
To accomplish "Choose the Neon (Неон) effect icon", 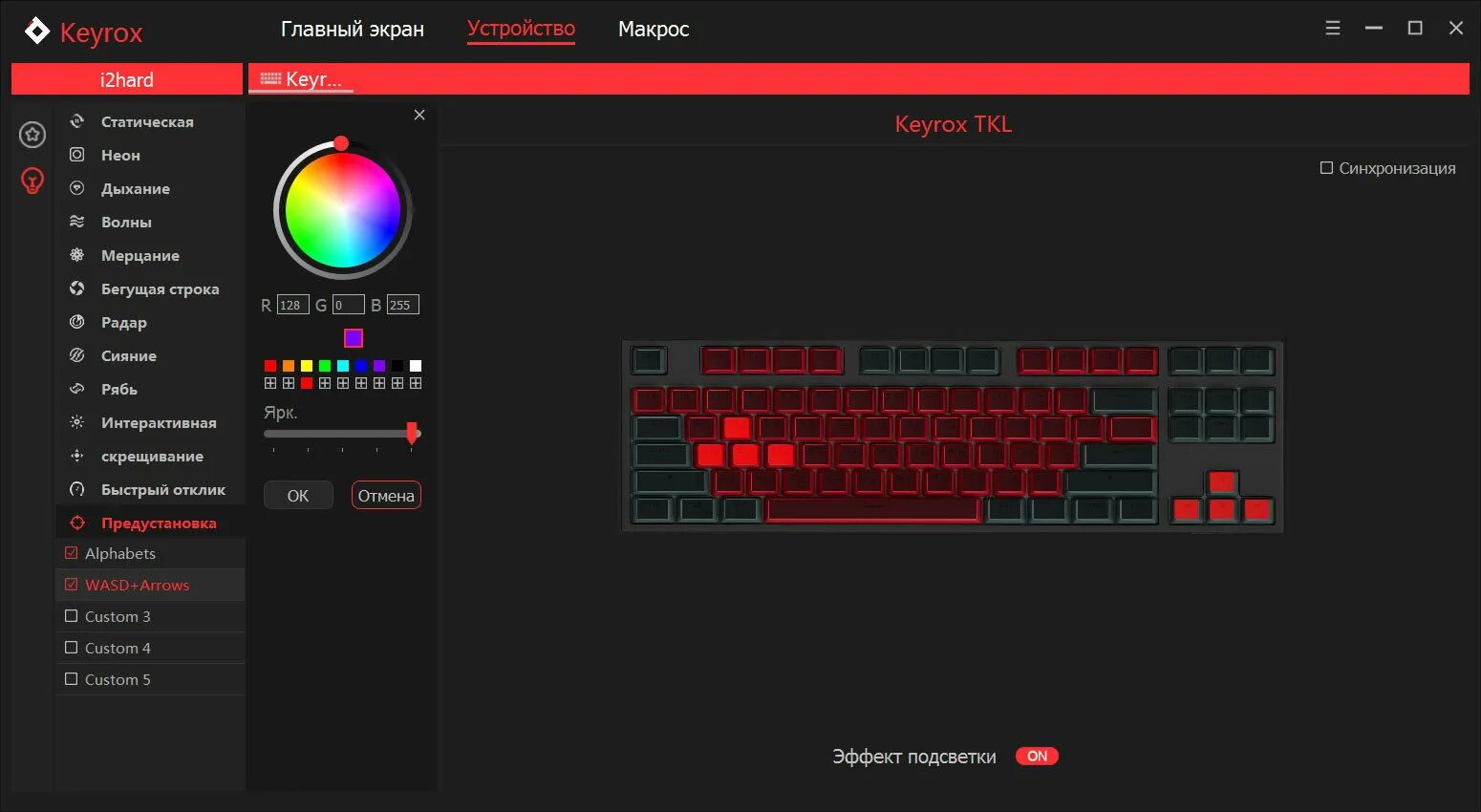I will coord(77,155).
